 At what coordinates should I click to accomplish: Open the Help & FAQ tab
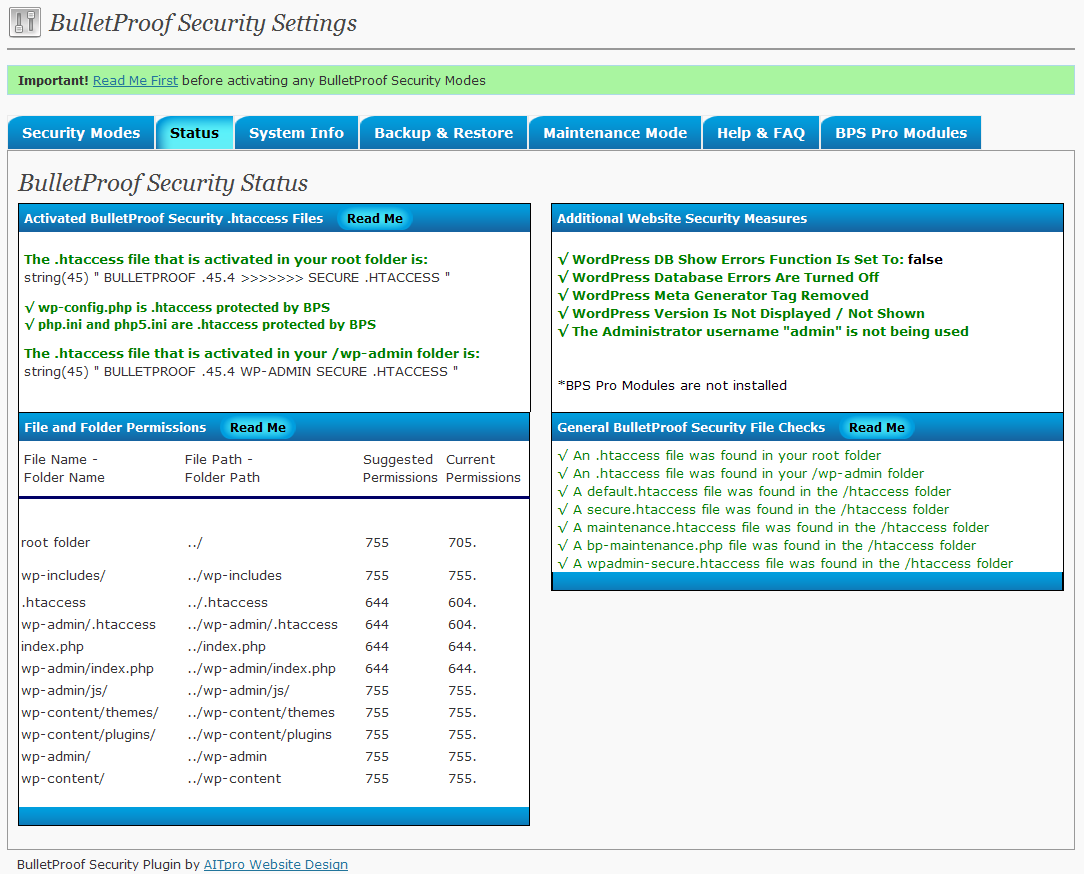pos(760,133)
